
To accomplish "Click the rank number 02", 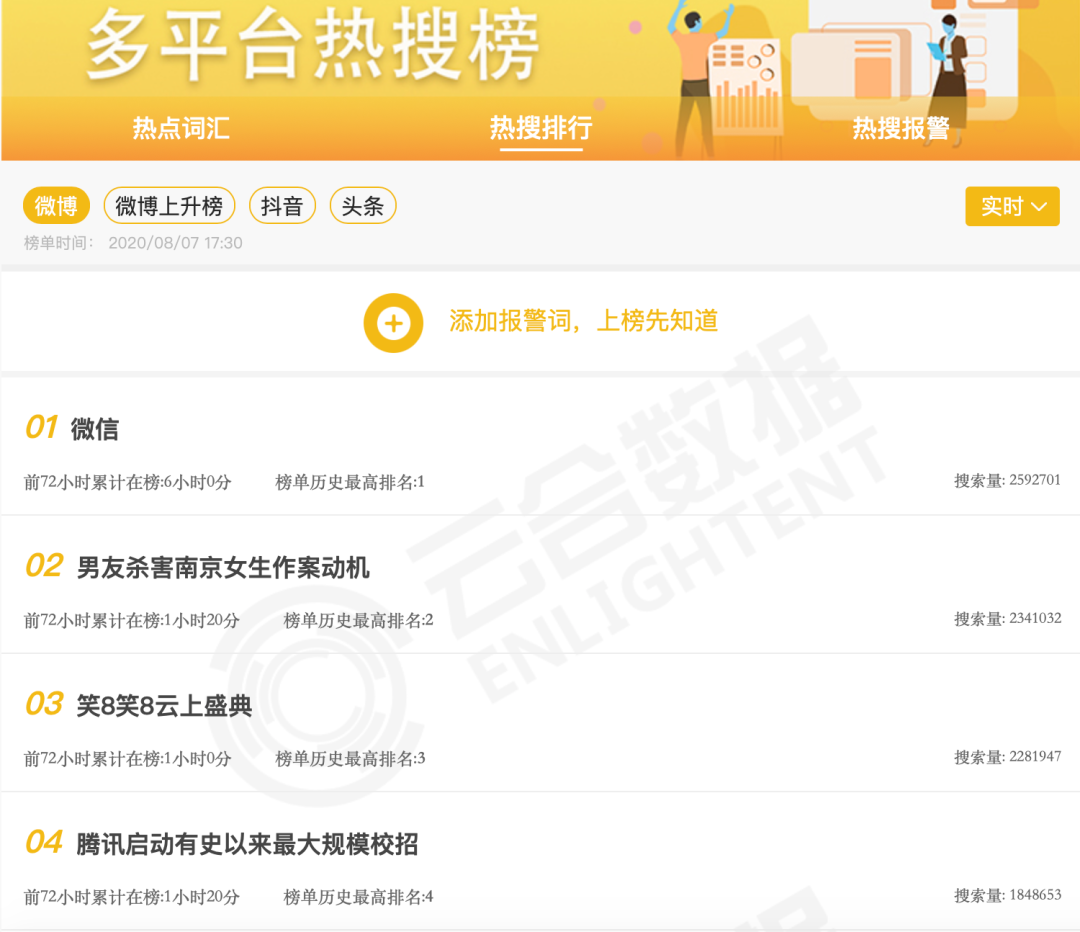I will (44, 566).
